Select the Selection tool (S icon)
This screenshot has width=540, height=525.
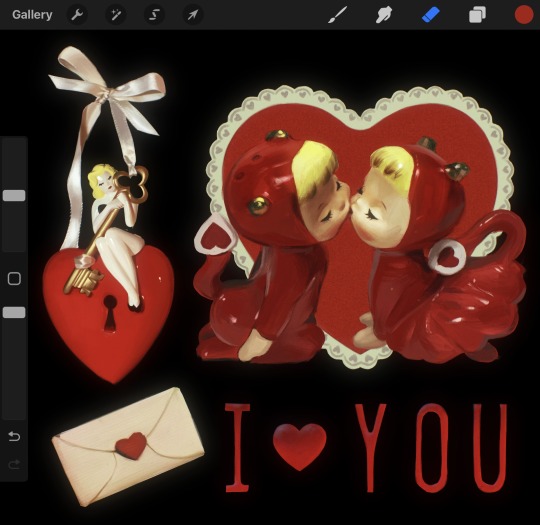click(154, 15)
